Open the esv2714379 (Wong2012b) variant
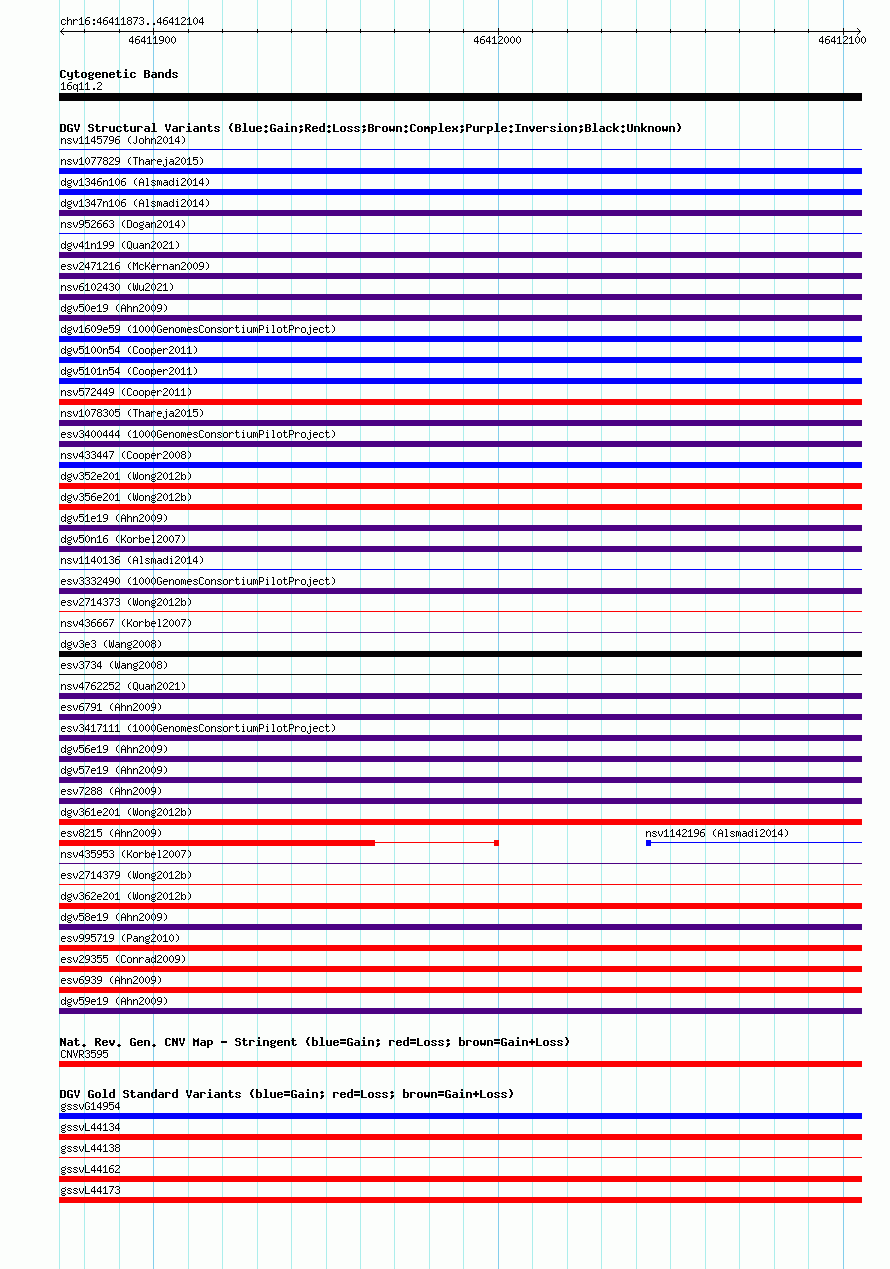This screenshot has width=890, height=1269. 126,875
